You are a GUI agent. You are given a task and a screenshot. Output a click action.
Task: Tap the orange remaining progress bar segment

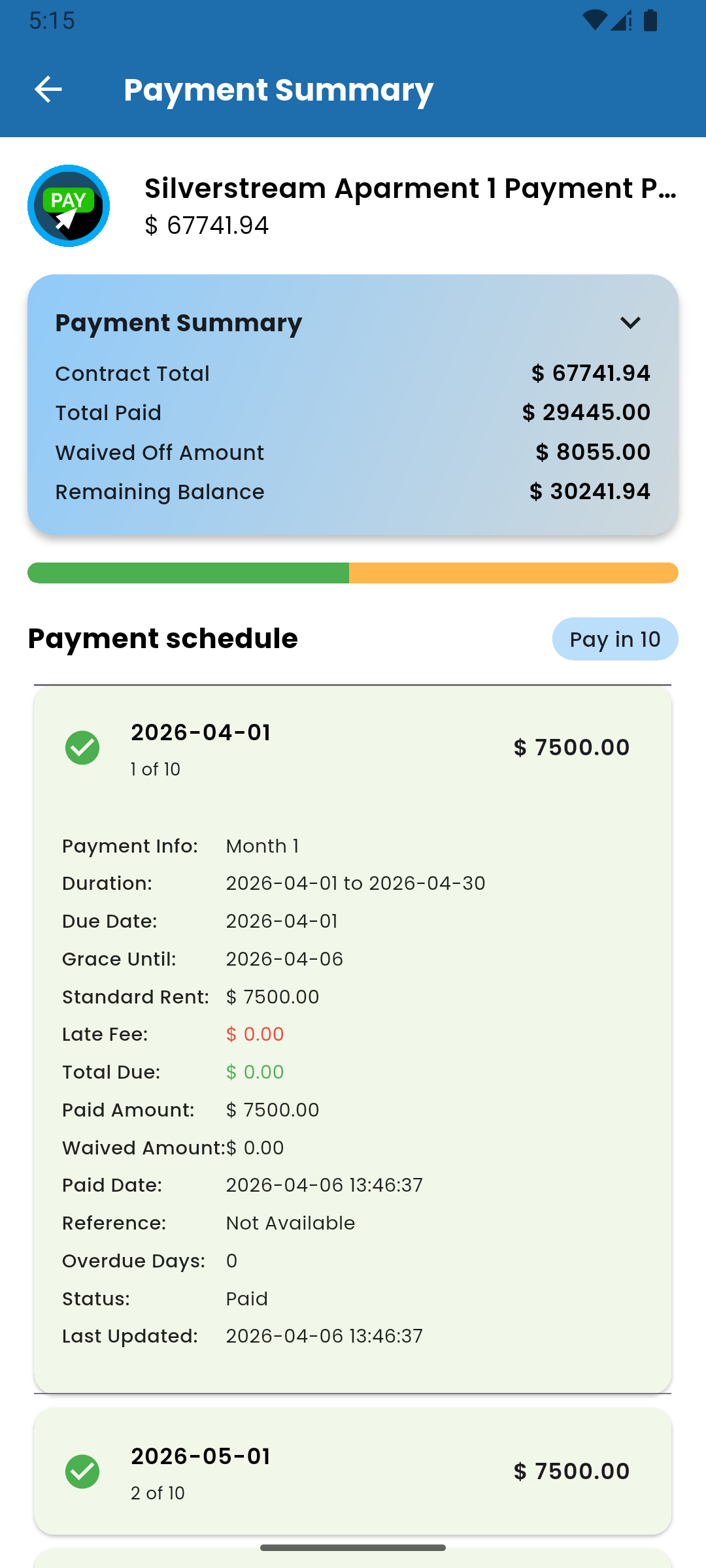click(x=513, y=573)
